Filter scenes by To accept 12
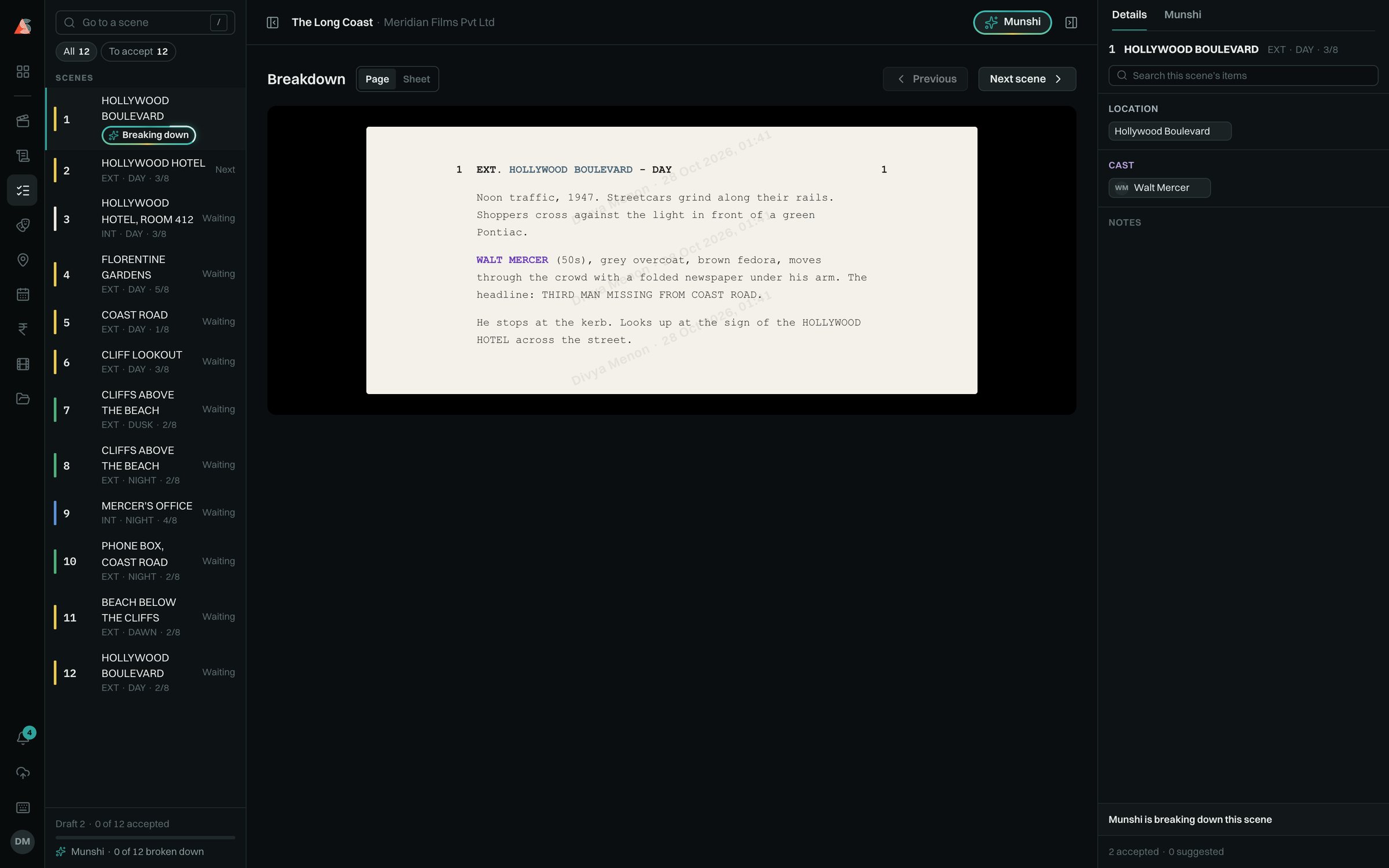 tap(138, 52)
